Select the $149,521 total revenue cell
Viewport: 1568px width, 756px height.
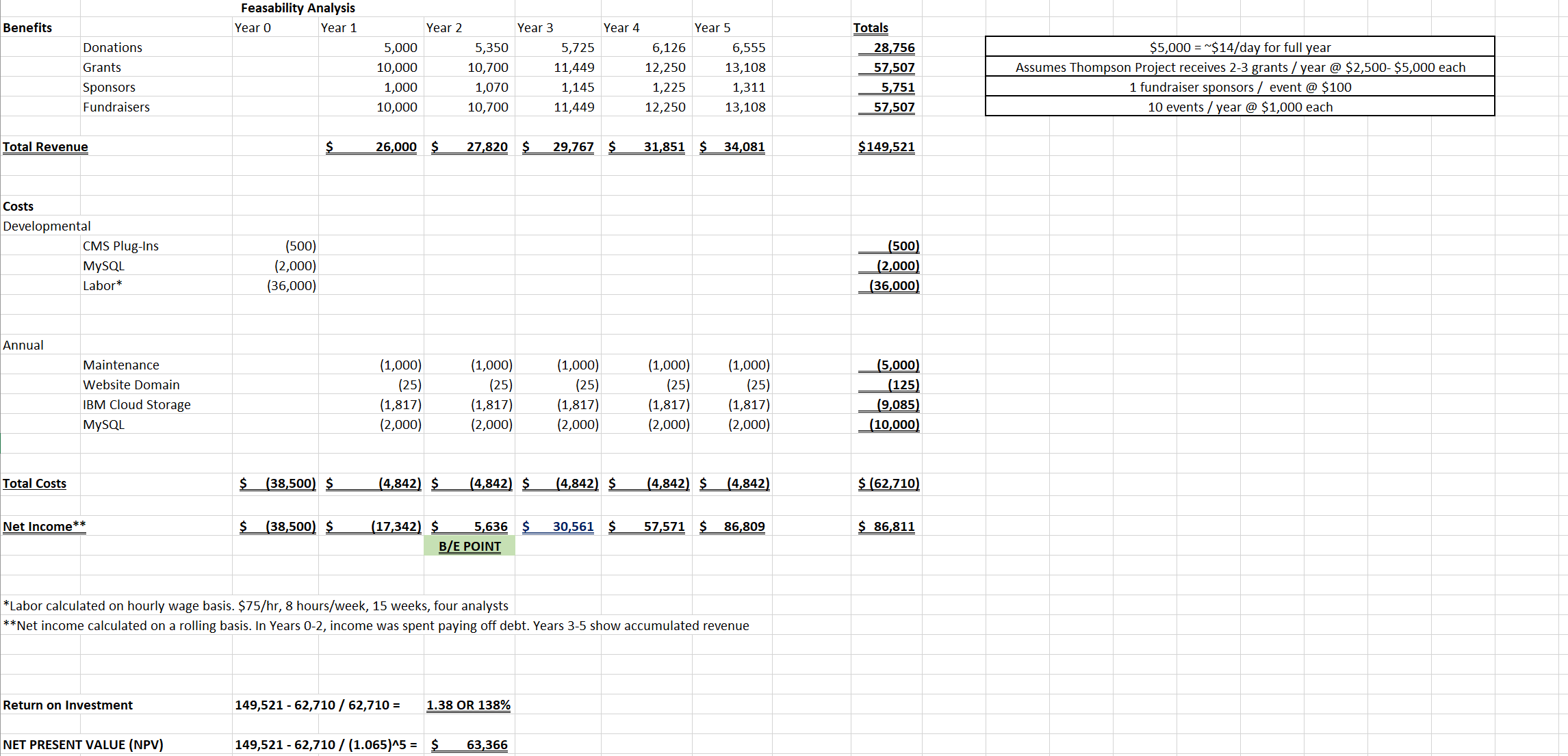[x=886, y=147]
